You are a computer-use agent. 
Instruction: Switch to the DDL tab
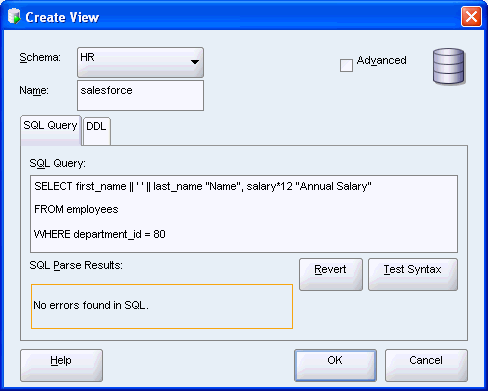click(97, 131)
